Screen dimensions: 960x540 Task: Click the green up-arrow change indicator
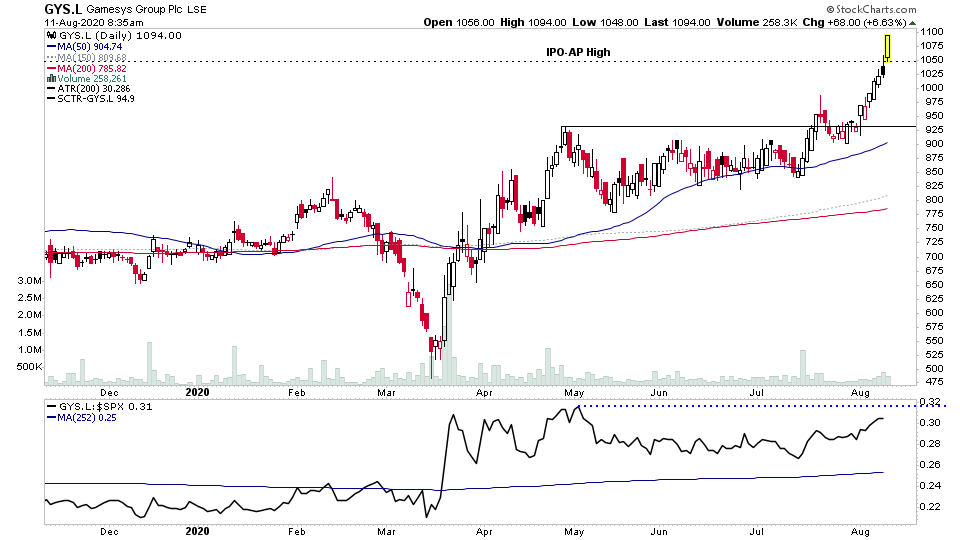(x=912, y=23)
